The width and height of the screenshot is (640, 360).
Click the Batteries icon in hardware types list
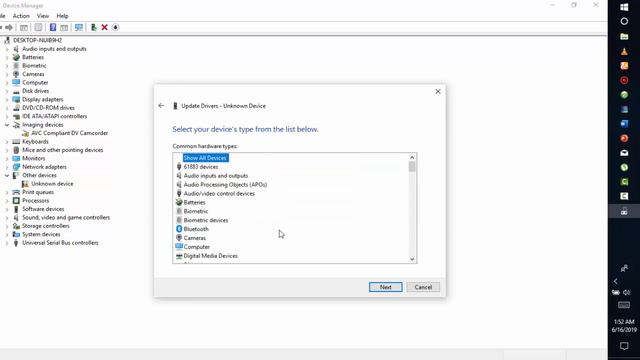pos(179,202)
